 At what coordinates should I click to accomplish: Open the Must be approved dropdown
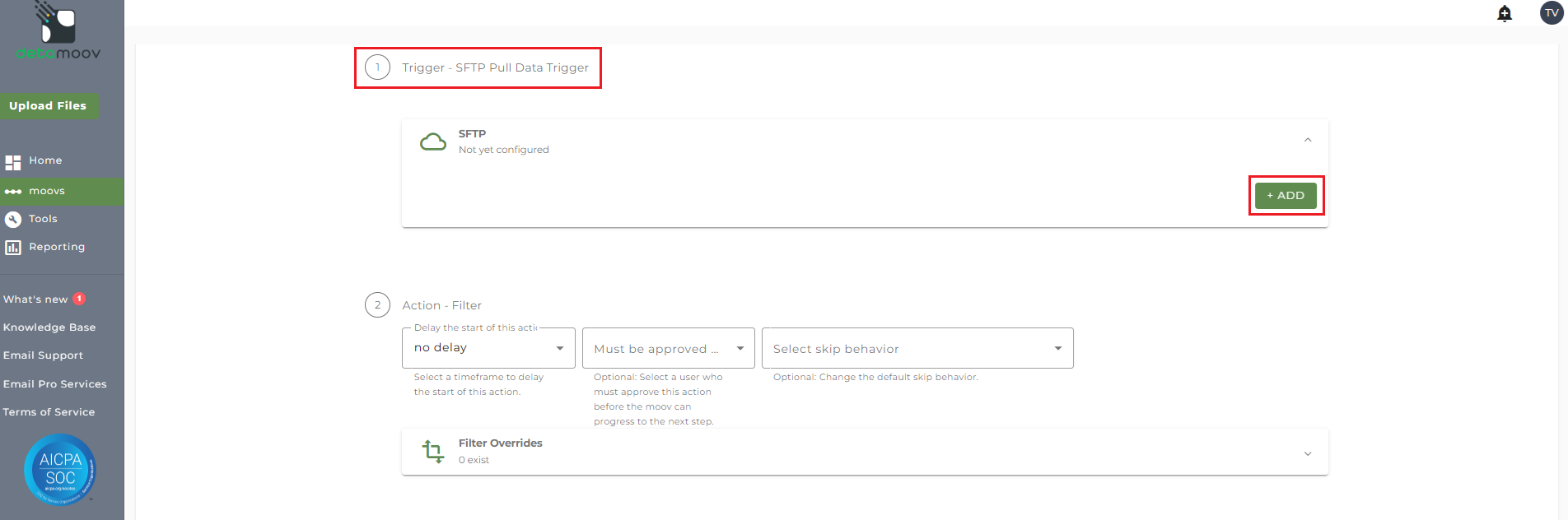click(x=668, y=348)
